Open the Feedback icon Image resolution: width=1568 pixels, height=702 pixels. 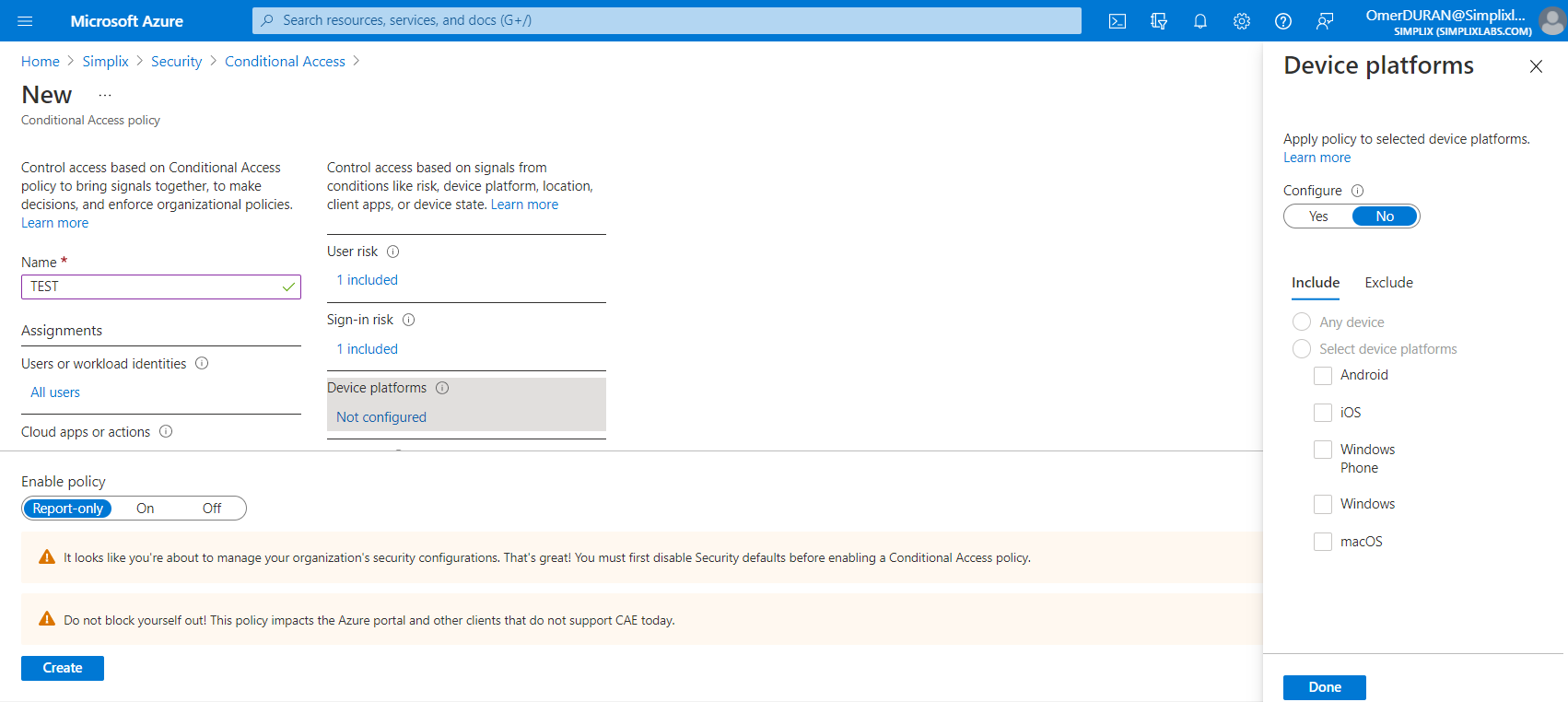click(1325, 20)
